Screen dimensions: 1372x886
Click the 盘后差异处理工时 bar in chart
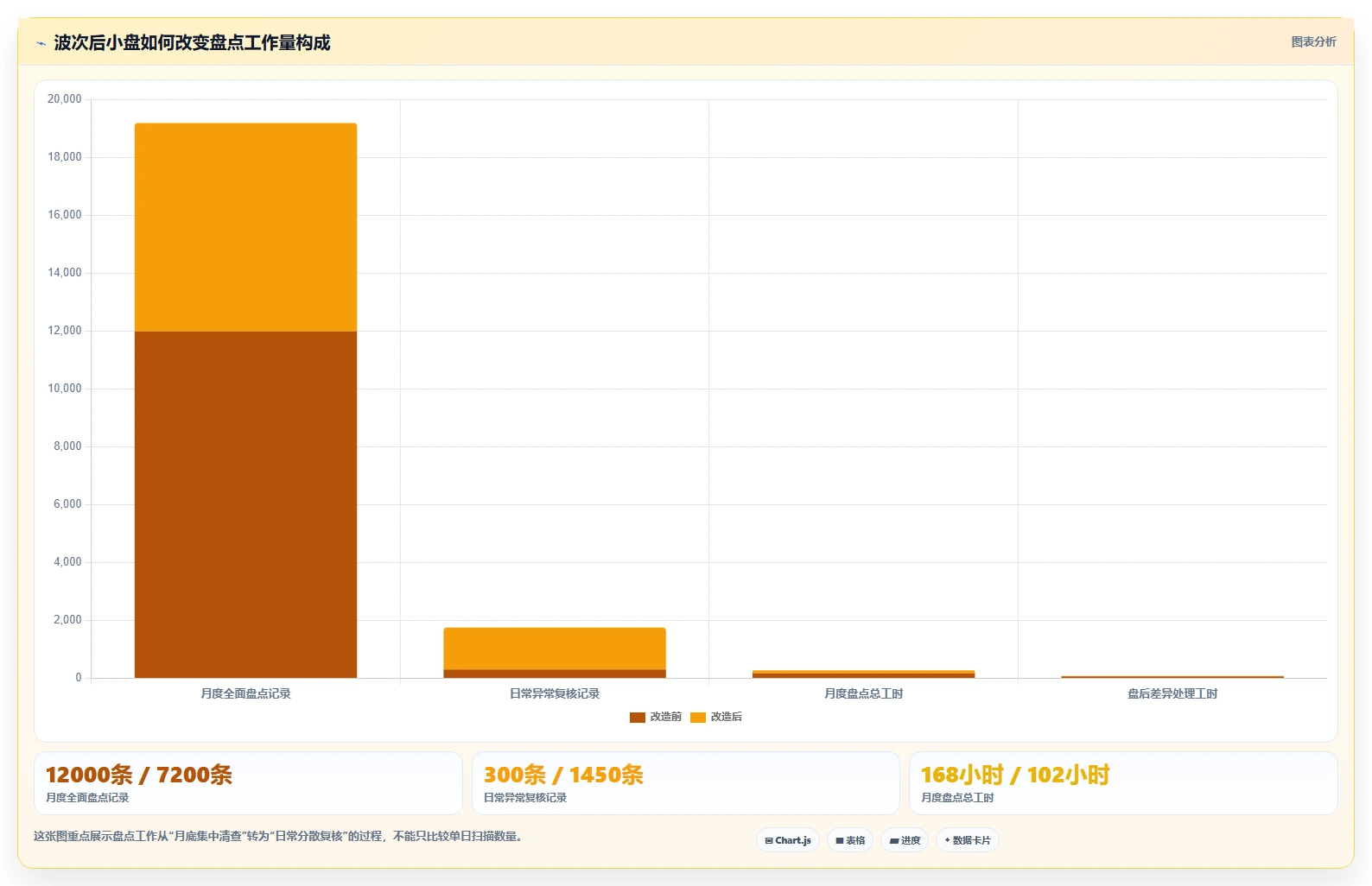pyautogui.click(x=1172, y=677)
